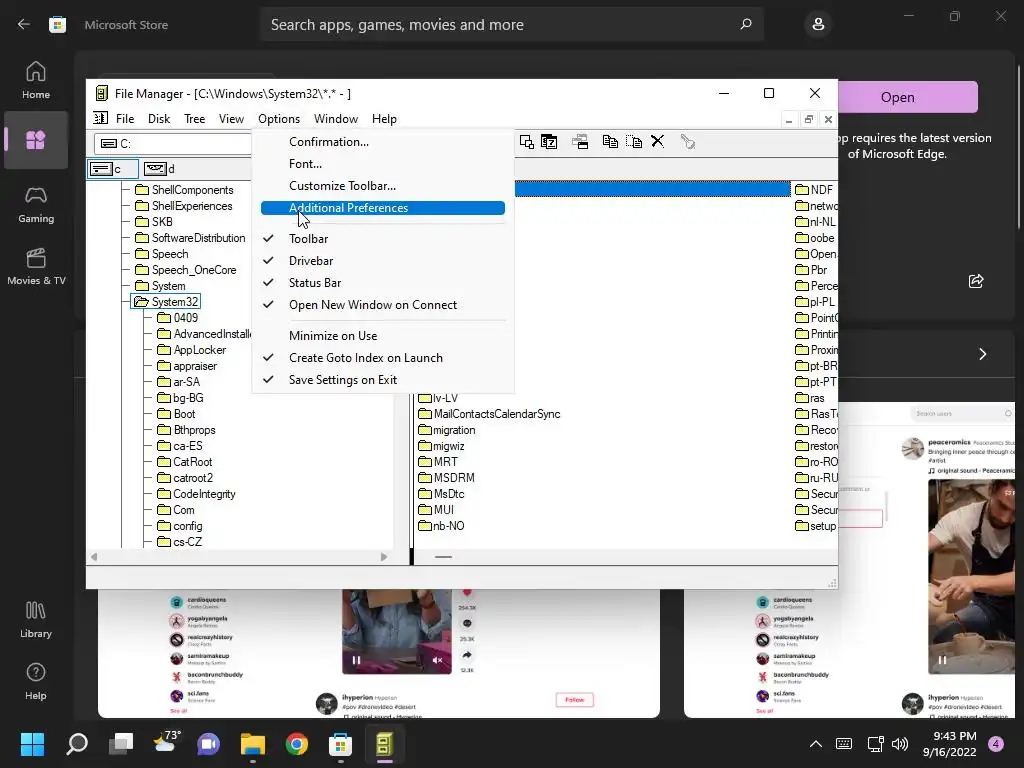Open the Help menu in File Manager
The width and height of the screenshot is (1024, 768).
(384, 119)
